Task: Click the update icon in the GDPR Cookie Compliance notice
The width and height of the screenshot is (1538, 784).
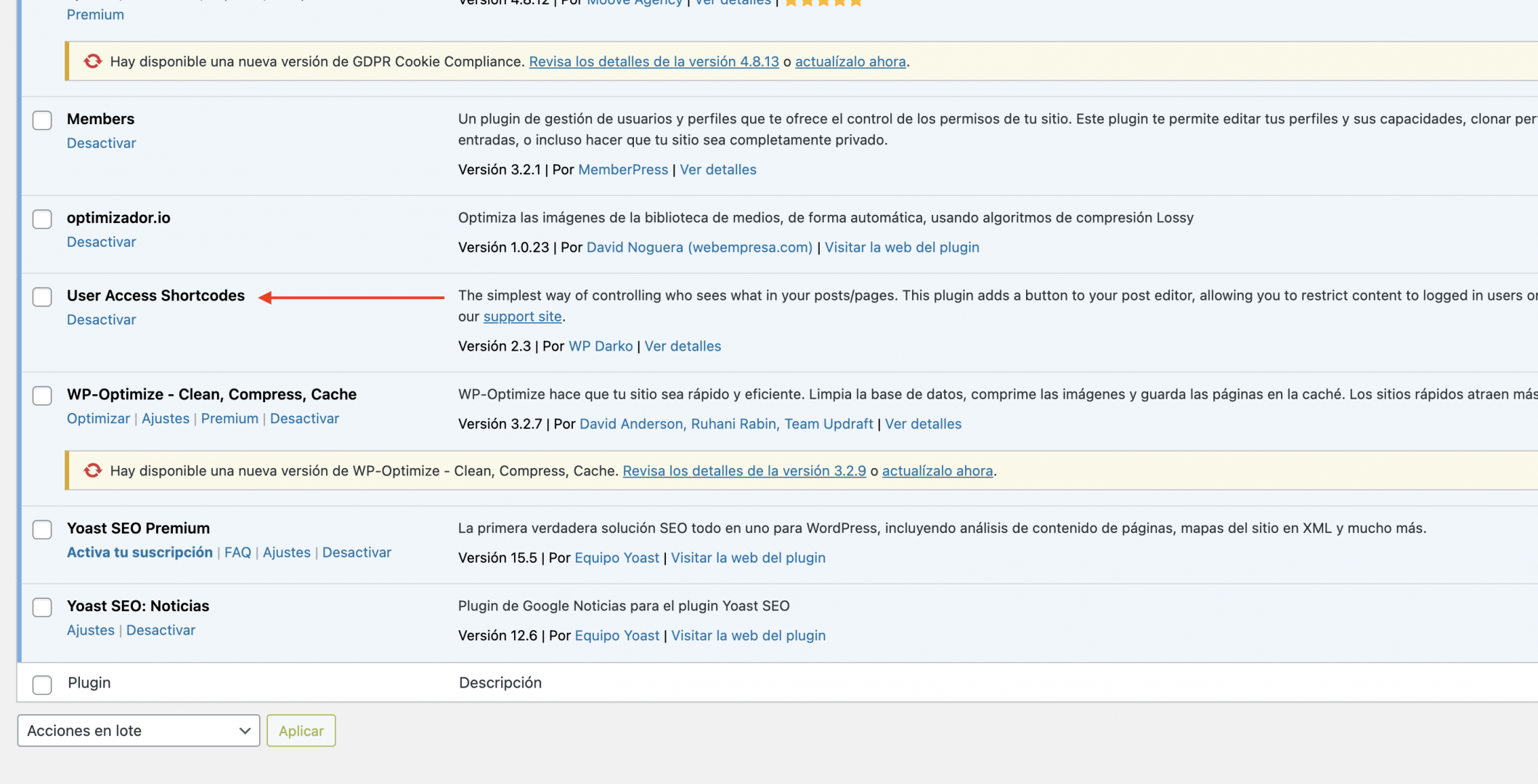Action: pos(92,62)
